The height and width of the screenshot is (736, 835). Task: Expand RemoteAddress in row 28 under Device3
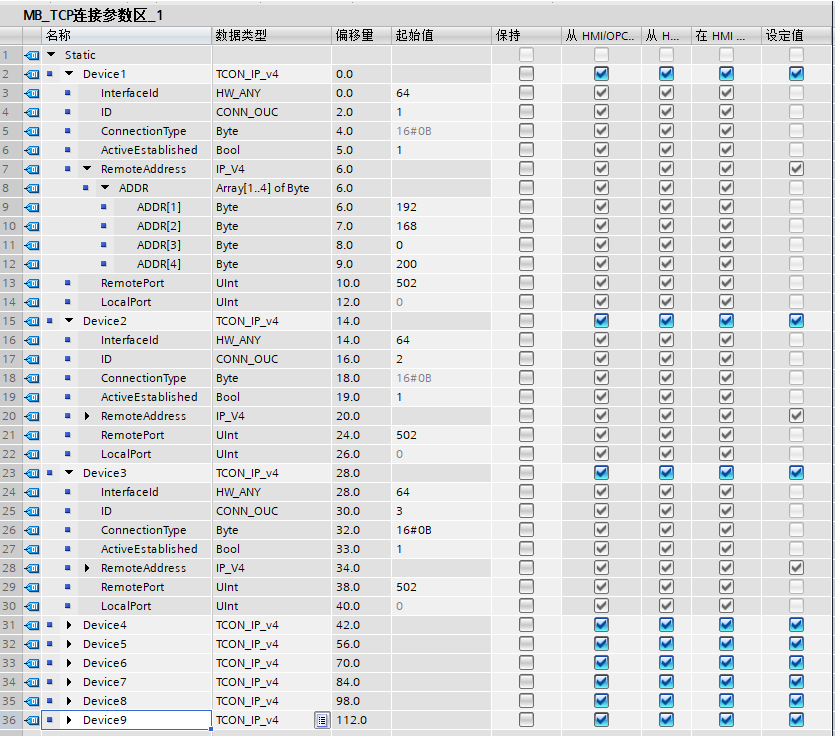click(x=87, y=568)
